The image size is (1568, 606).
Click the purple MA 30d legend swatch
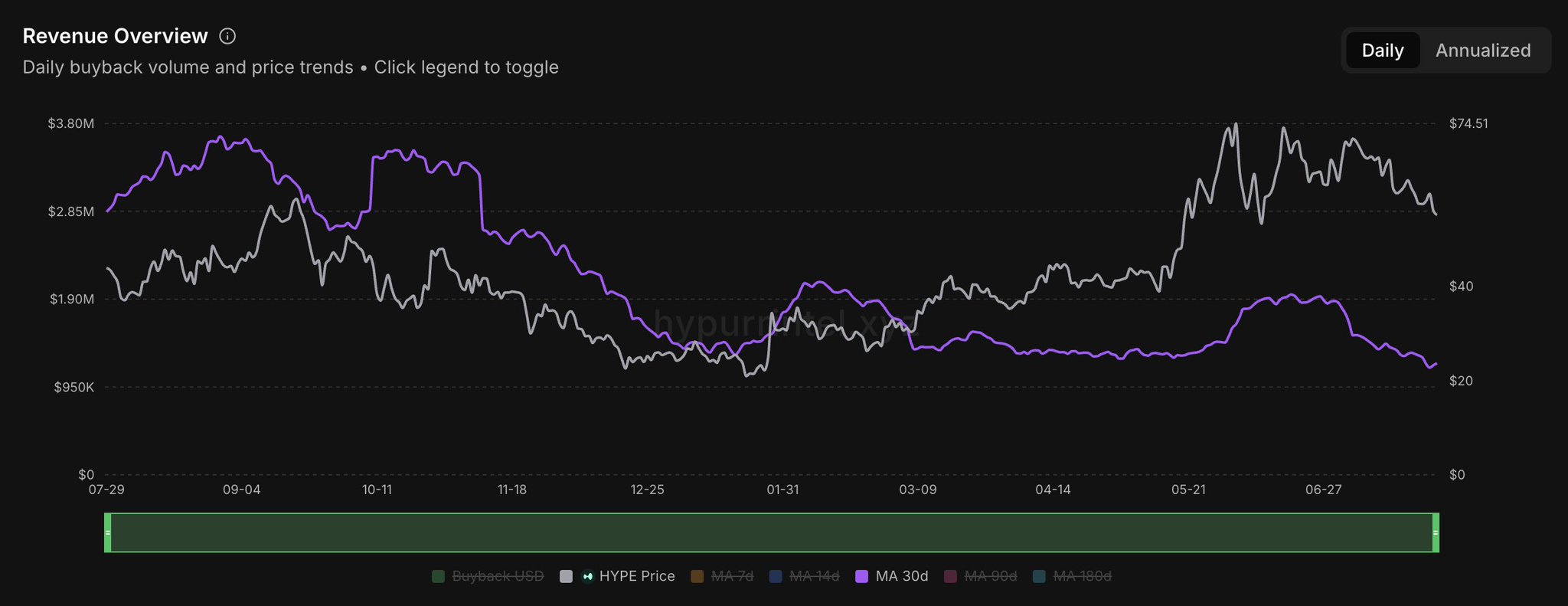point(861,576)
